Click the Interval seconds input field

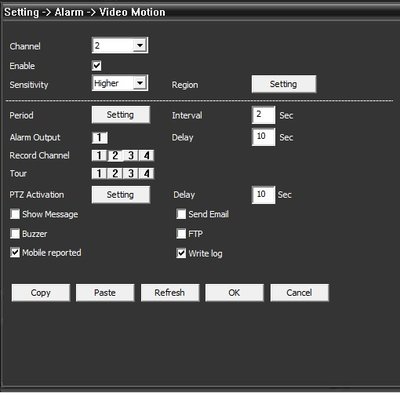263,115
